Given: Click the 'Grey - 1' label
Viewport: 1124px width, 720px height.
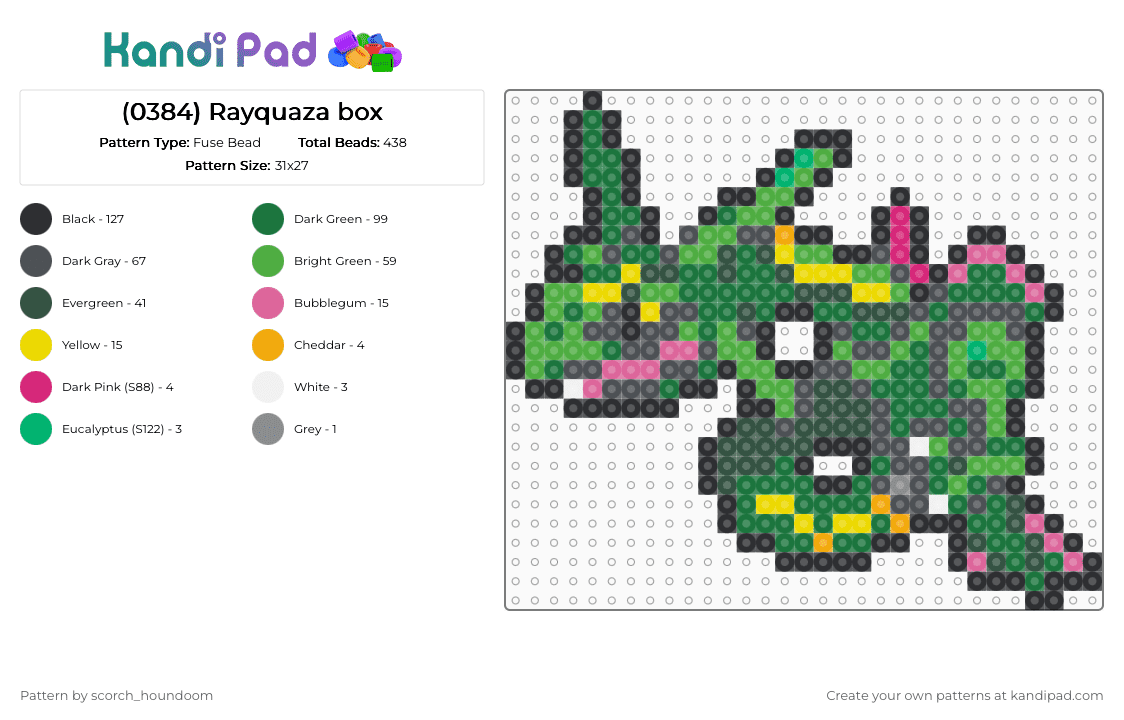Looking at the screenshot, I should [315, 429].
